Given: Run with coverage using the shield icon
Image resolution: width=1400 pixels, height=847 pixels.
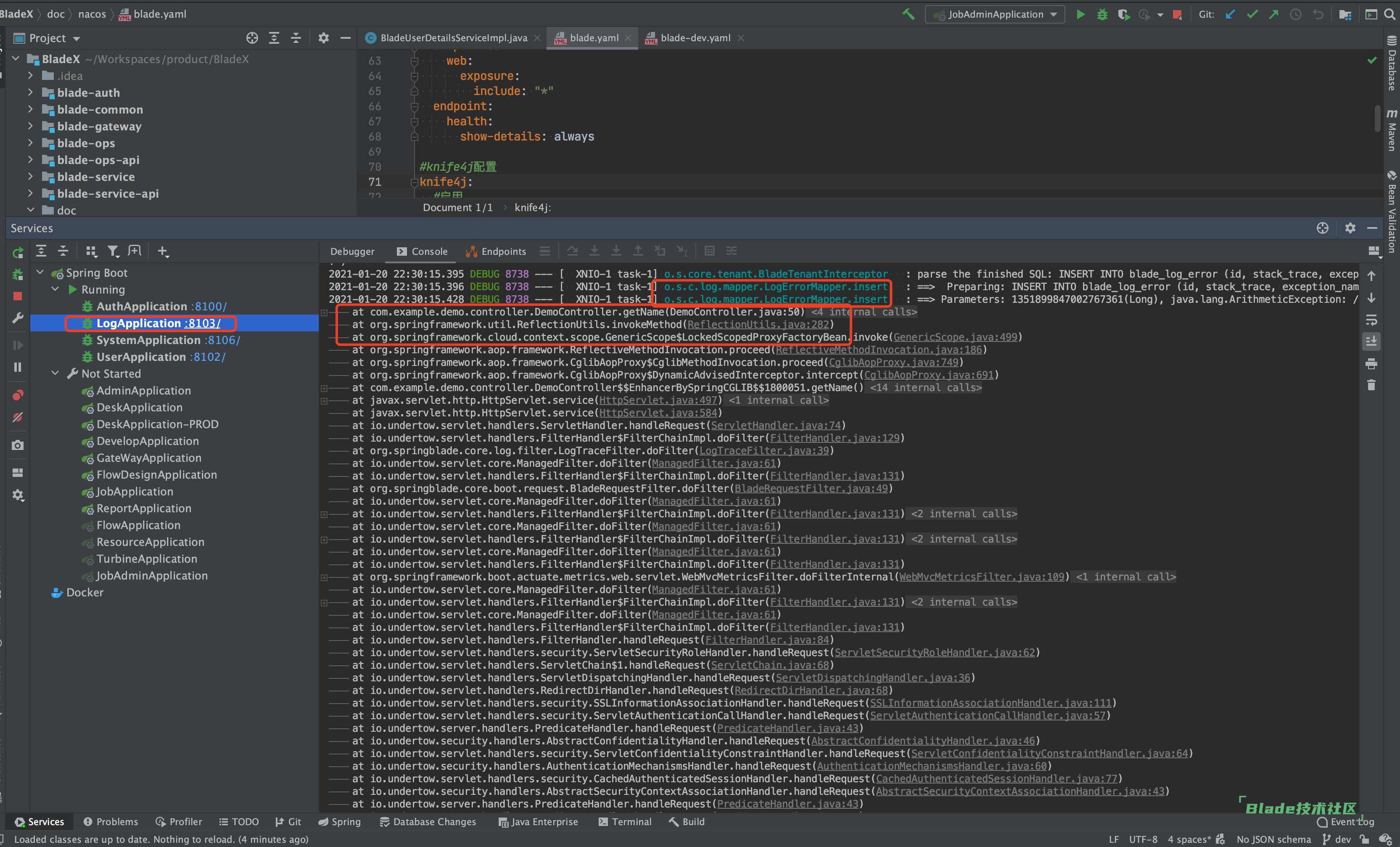Looking at the screenshot, I should [1123, 14].
